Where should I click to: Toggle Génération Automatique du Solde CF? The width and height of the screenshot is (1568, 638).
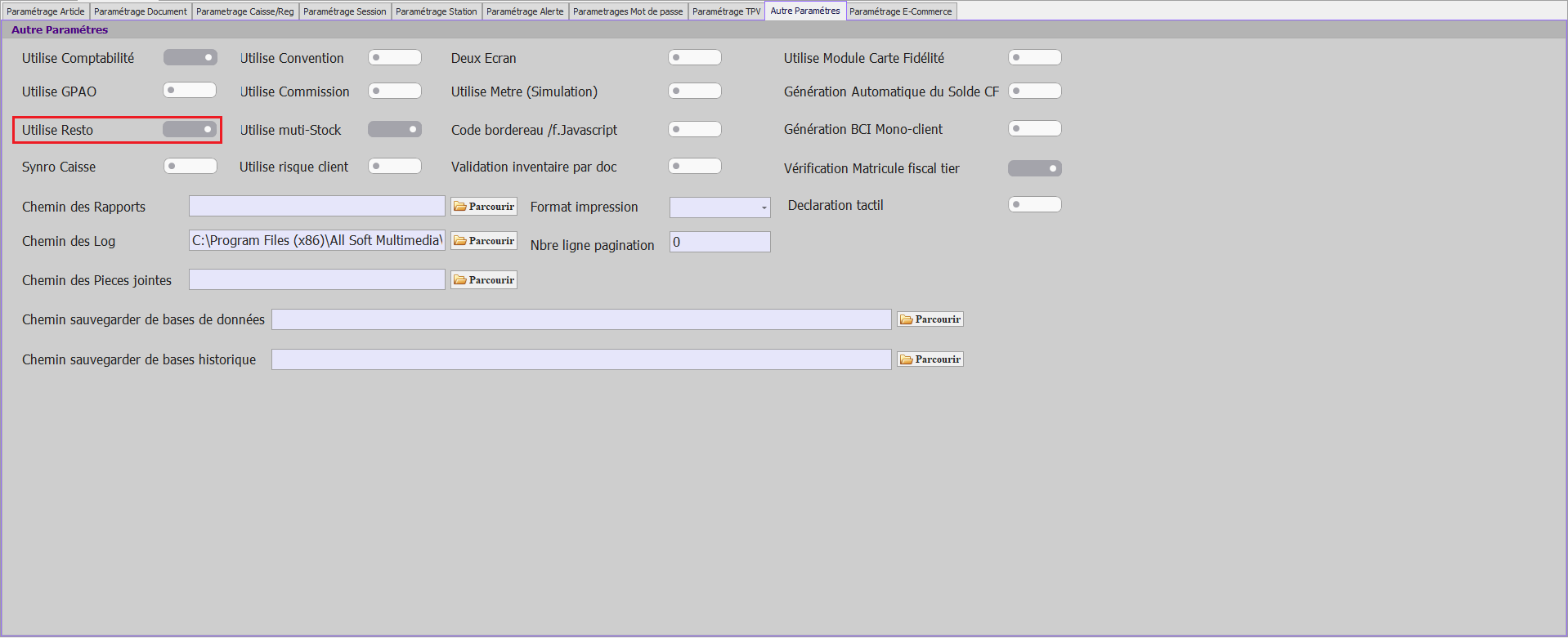coord(1035,91)
